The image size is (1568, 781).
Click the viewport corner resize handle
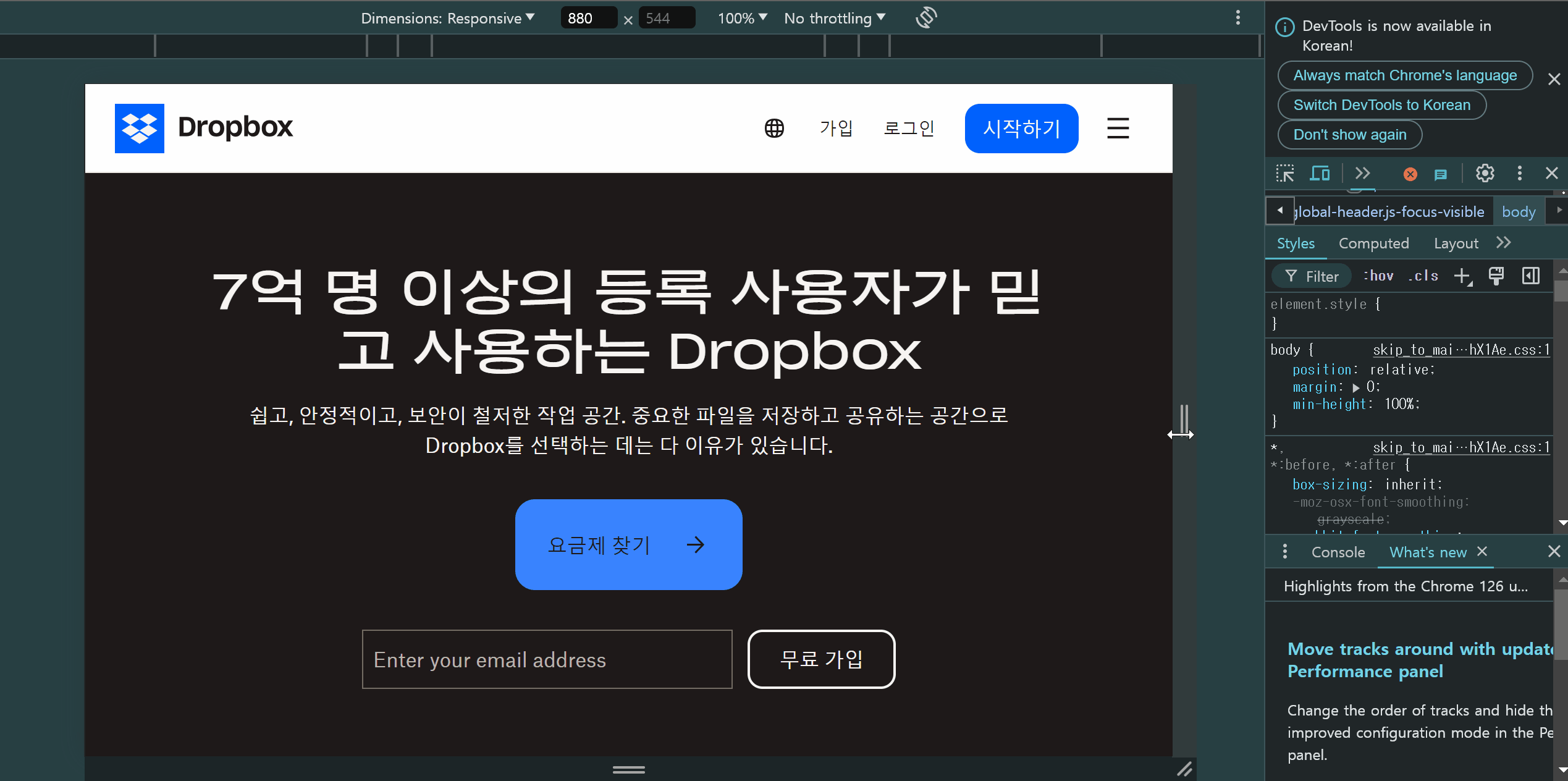pos(1184,769)
